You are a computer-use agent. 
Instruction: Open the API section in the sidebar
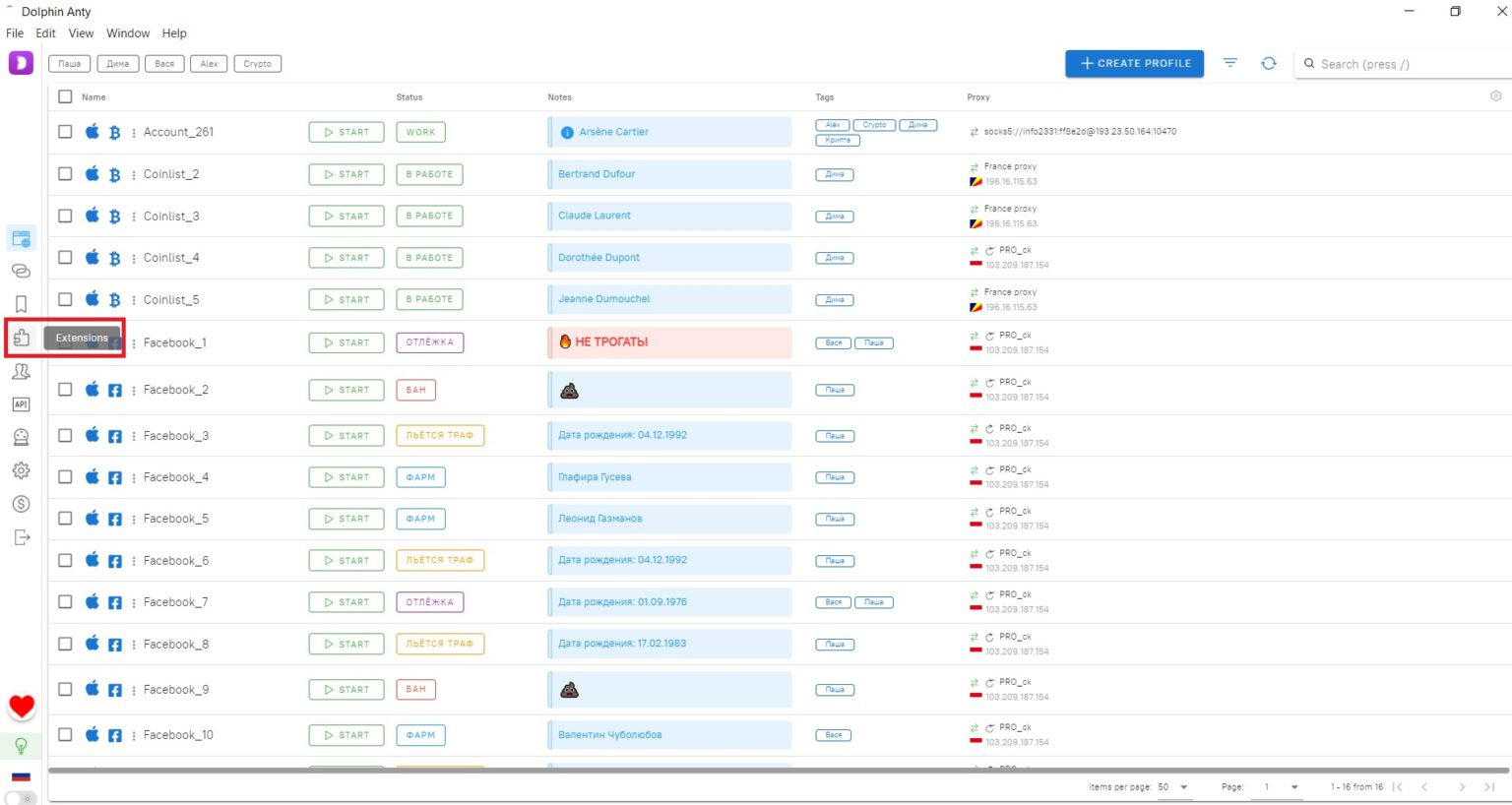(x=21, y=404)
